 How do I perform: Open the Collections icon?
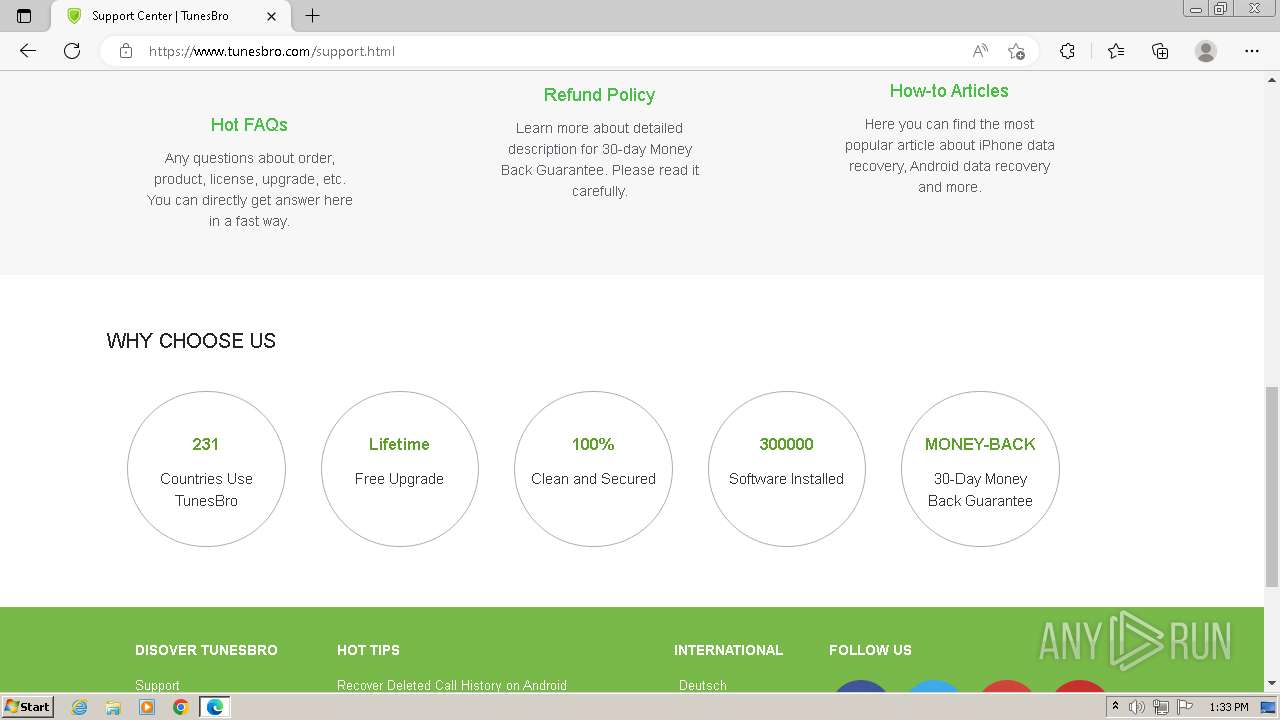tap(1160, 51)
